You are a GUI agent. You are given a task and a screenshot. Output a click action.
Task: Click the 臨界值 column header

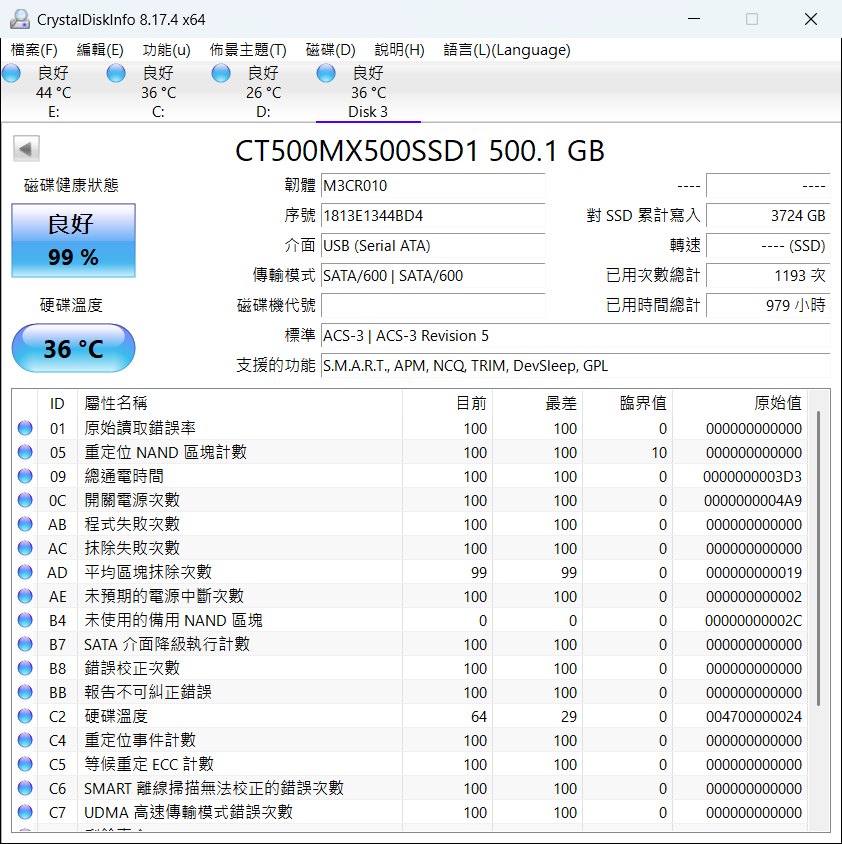click(x=627, y=403)
